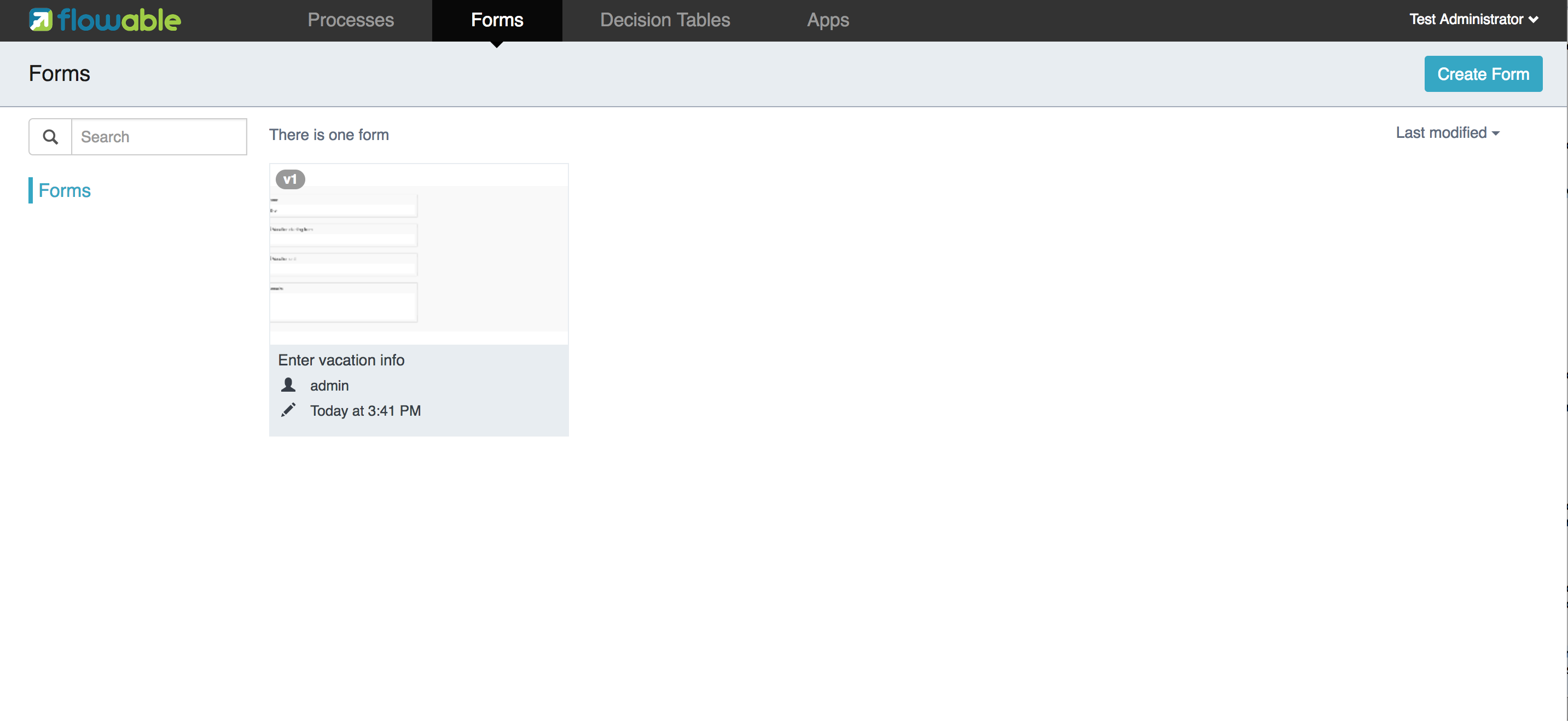Viewport: 1568px width, 721px height.
Task: Click the Forms page heading
Action: click(60, 74)
